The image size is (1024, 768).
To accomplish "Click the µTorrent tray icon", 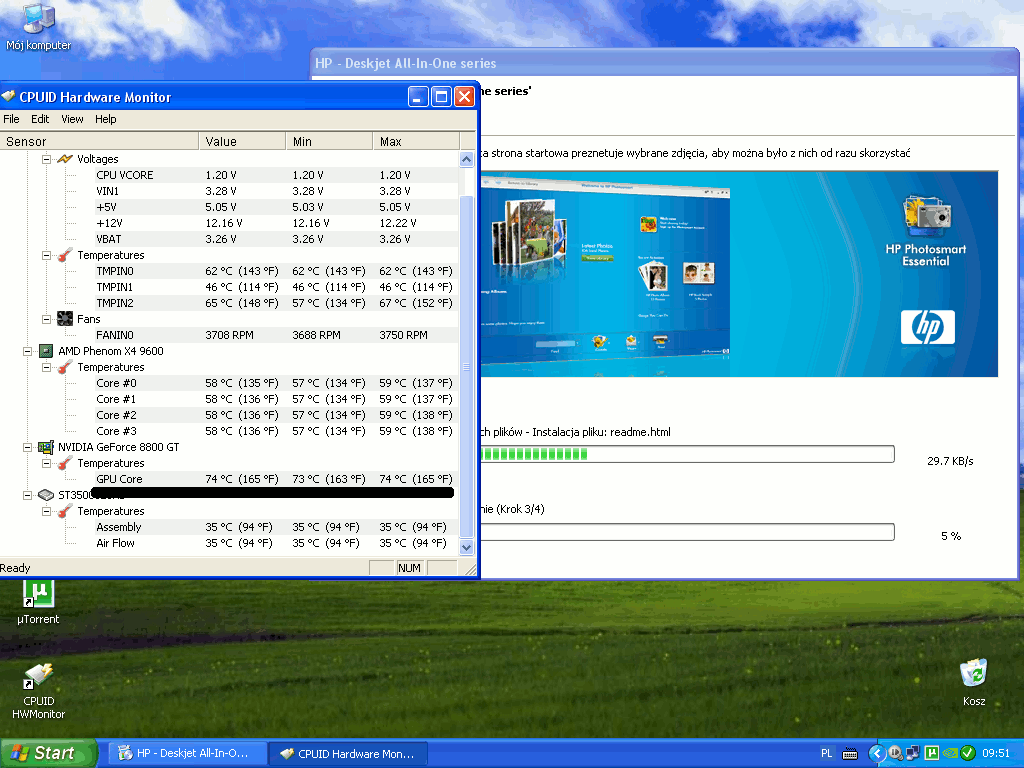I will (931, 753).
